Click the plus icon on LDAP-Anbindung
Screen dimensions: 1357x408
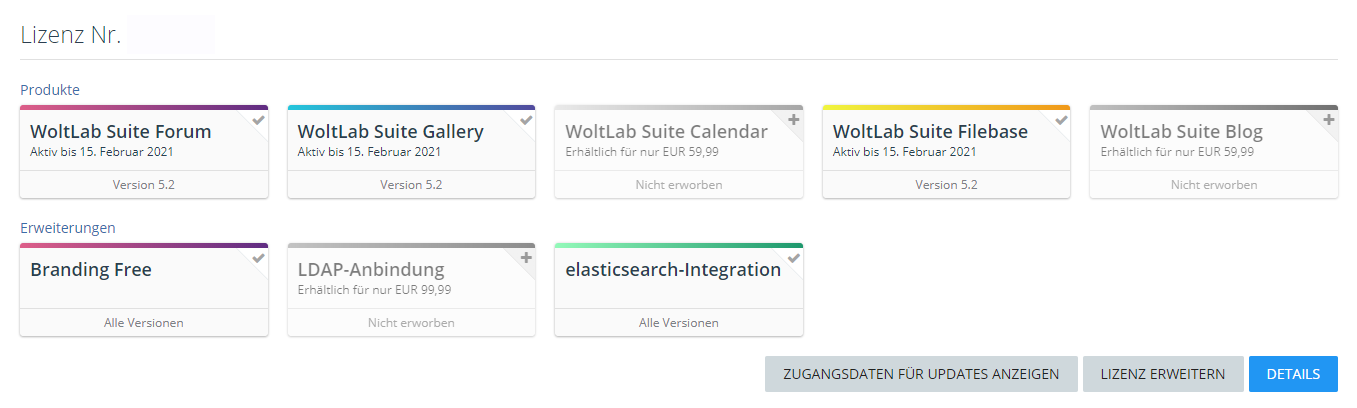526,258
